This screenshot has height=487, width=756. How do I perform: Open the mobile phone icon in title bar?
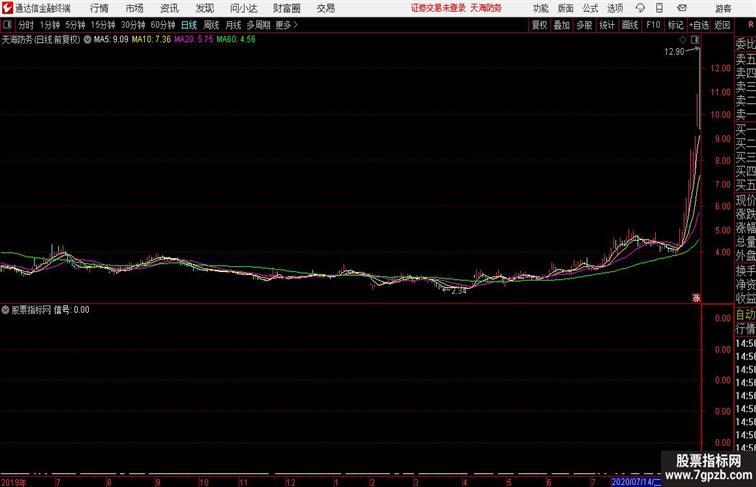[x=659, y=8]
